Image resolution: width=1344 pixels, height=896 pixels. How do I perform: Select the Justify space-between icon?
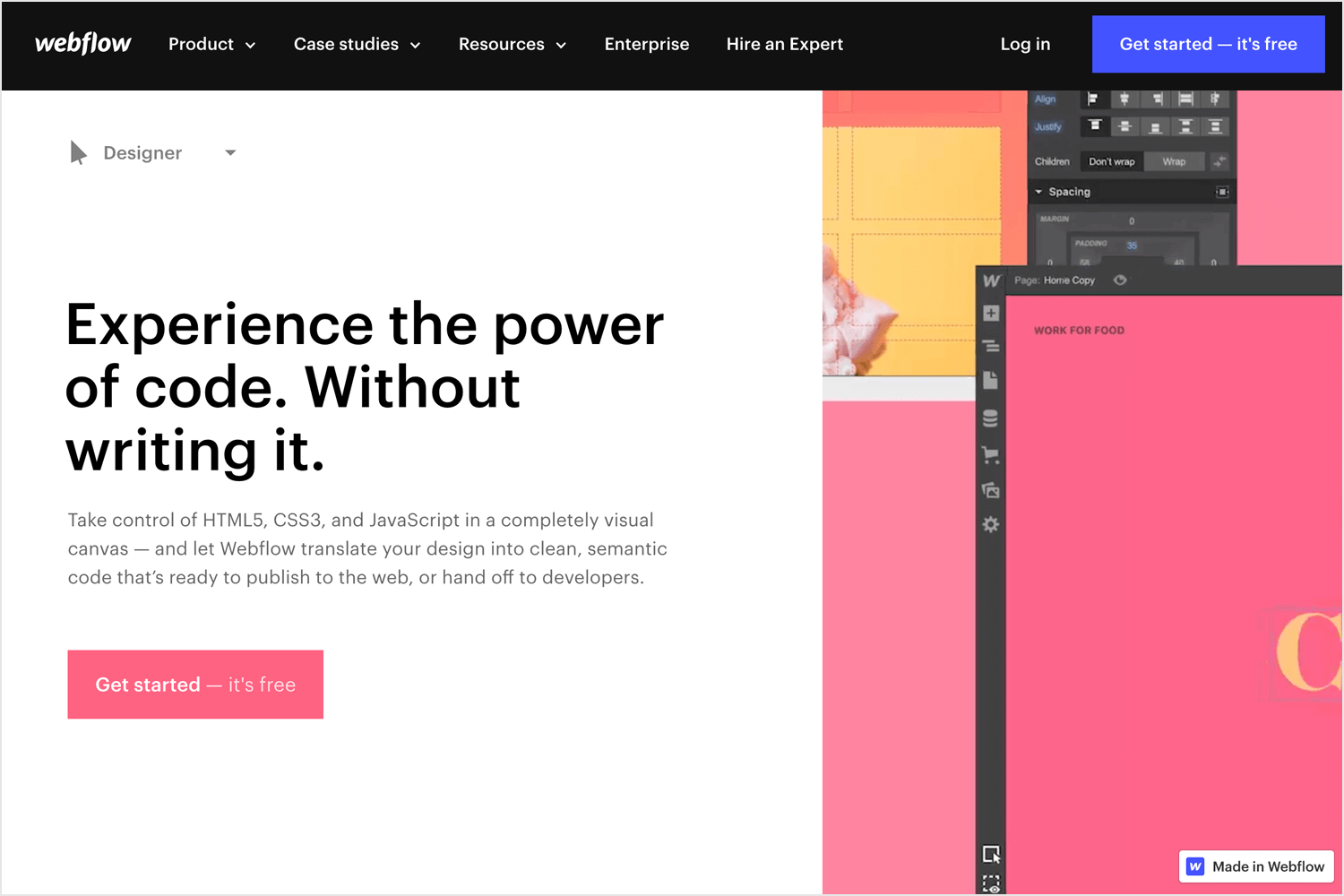(1185, 126)
